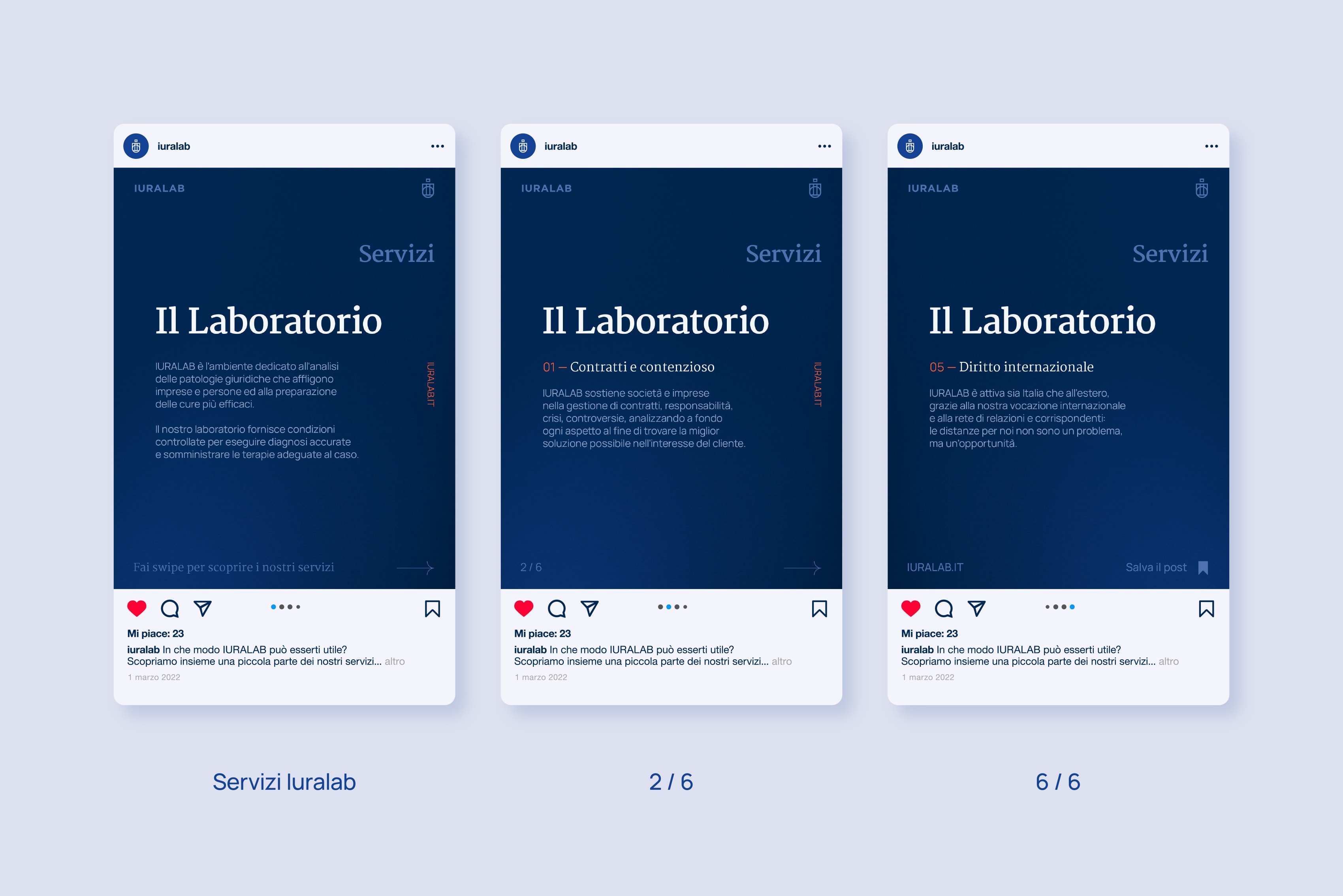1343x896 pixels.
Task: Click the crest logo in the first slide
Action: 428,188
